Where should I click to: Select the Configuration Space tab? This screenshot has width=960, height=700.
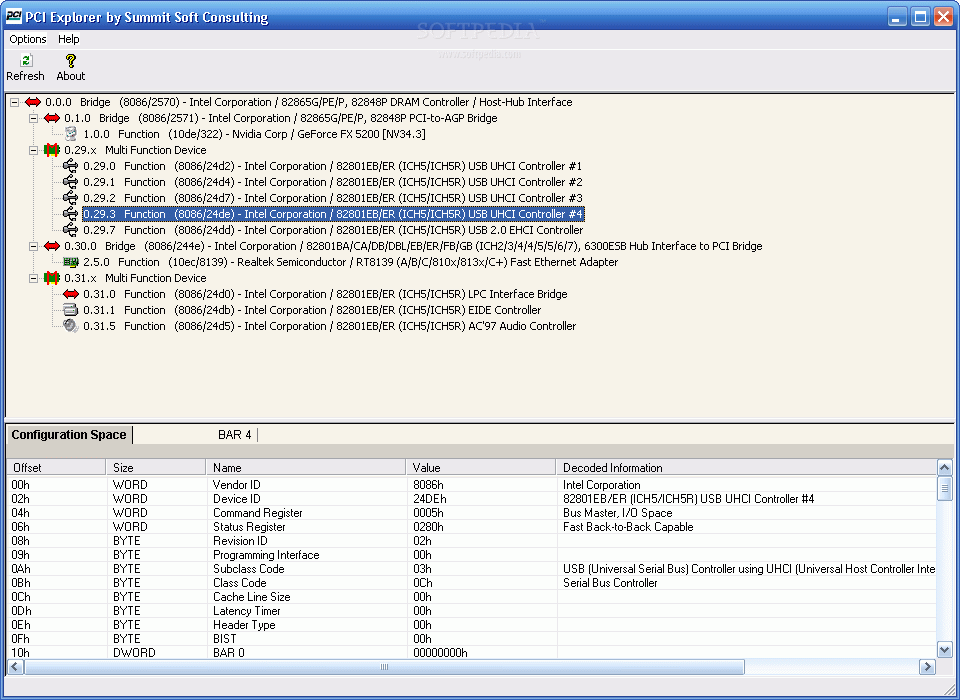tap(69, 435)
